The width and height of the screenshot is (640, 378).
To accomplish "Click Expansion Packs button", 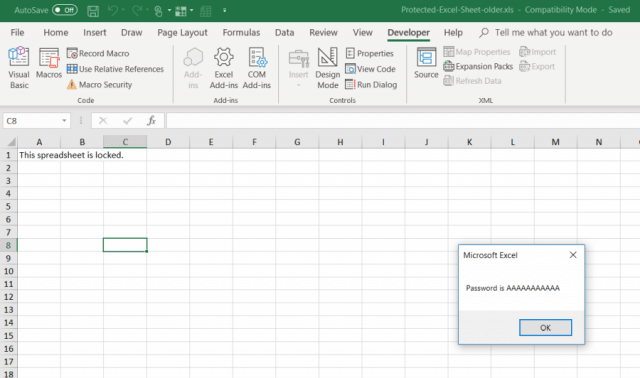I will (478, 66).
